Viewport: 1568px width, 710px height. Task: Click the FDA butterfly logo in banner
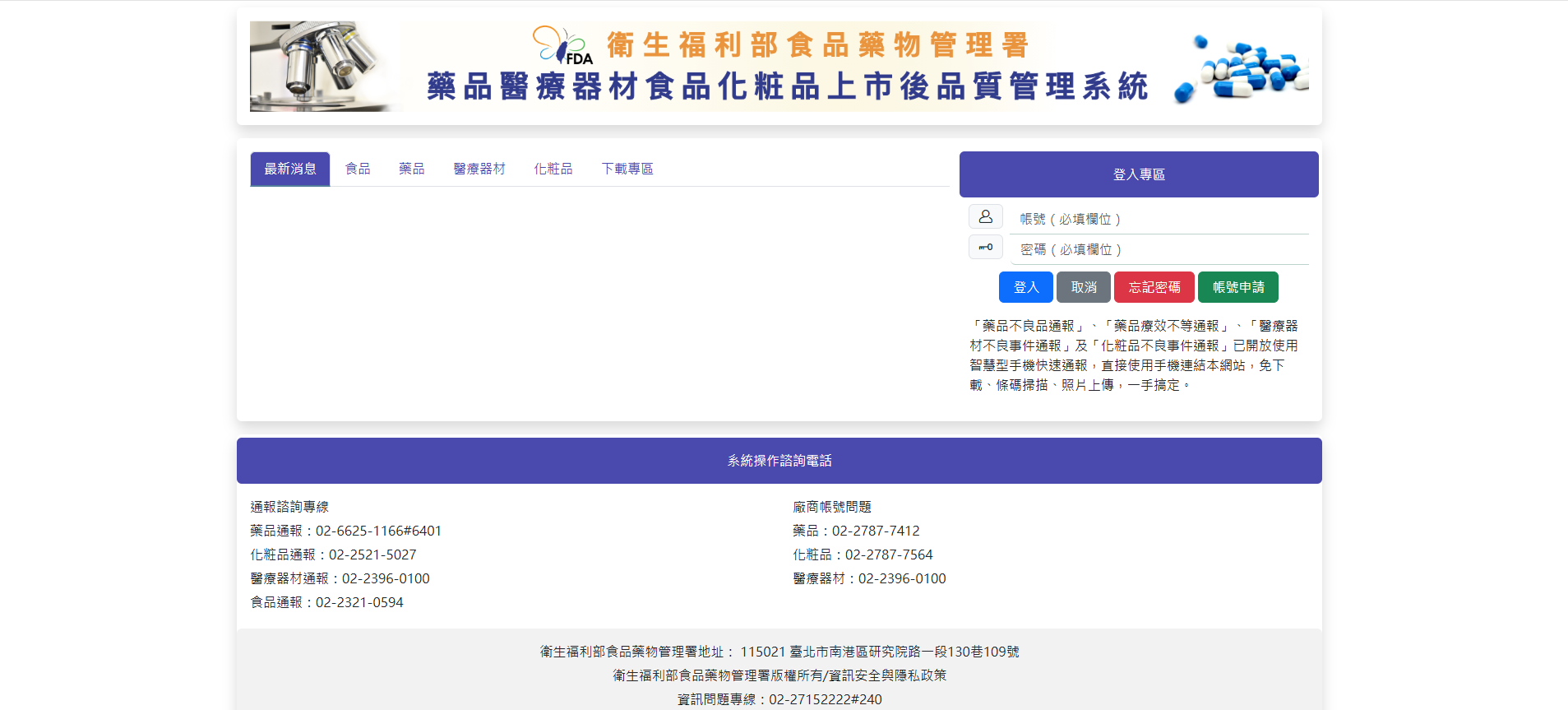[x=563, y=45]
